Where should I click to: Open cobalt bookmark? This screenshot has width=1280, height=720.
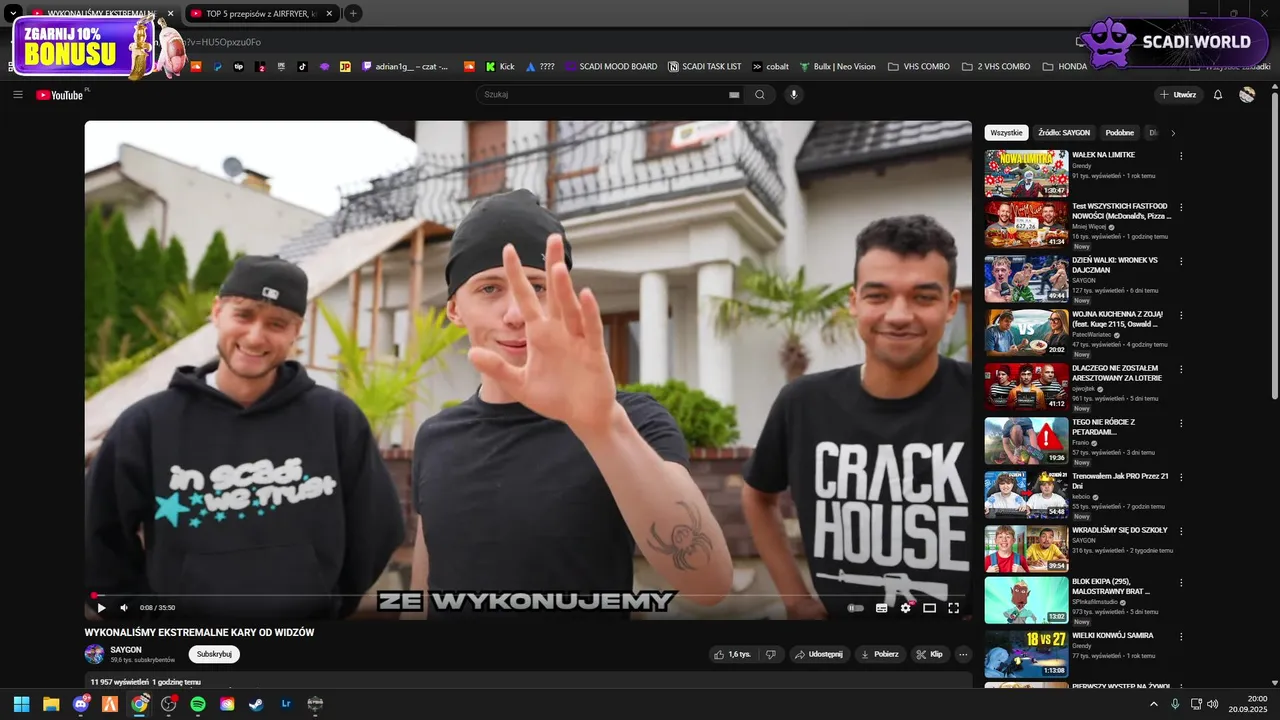[x=770, y=67]
